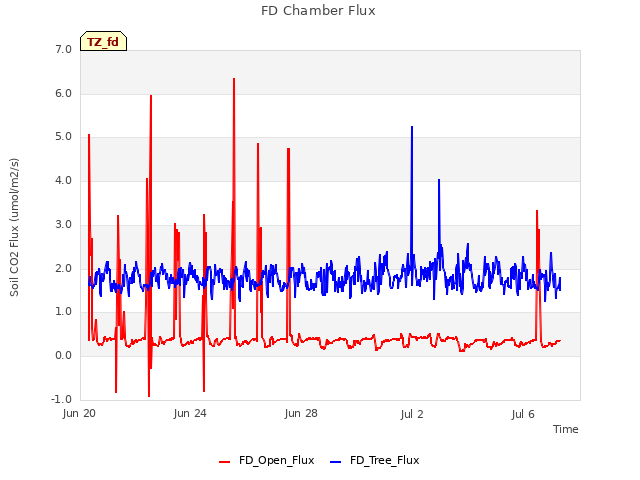
Task: Click the 5.0 y-axis tick label
Action: click(63, 137)
